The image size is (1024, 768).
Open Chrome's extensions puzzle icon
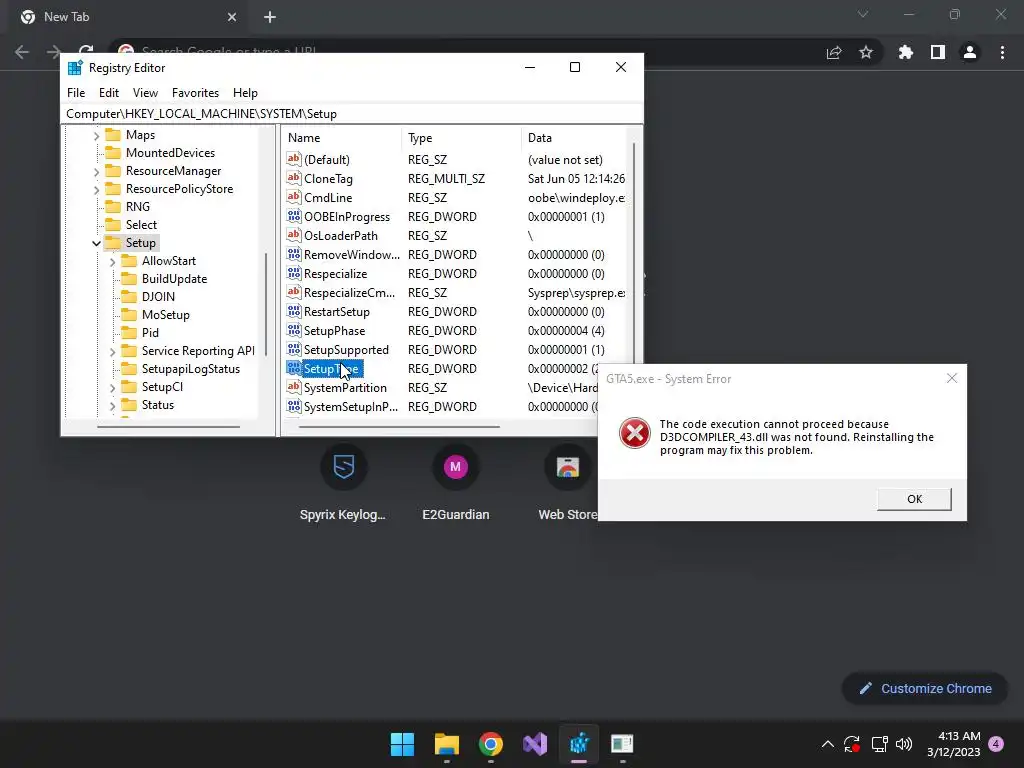(x=905, y=52)
